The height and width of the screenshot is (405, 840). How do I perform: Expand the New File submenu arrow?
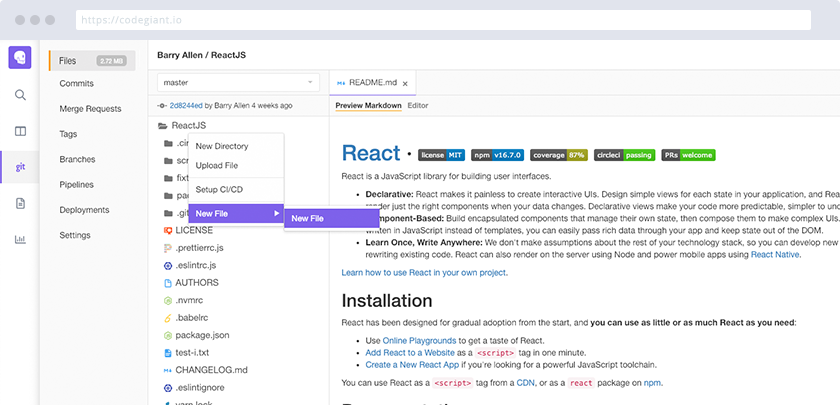[274, 213]
